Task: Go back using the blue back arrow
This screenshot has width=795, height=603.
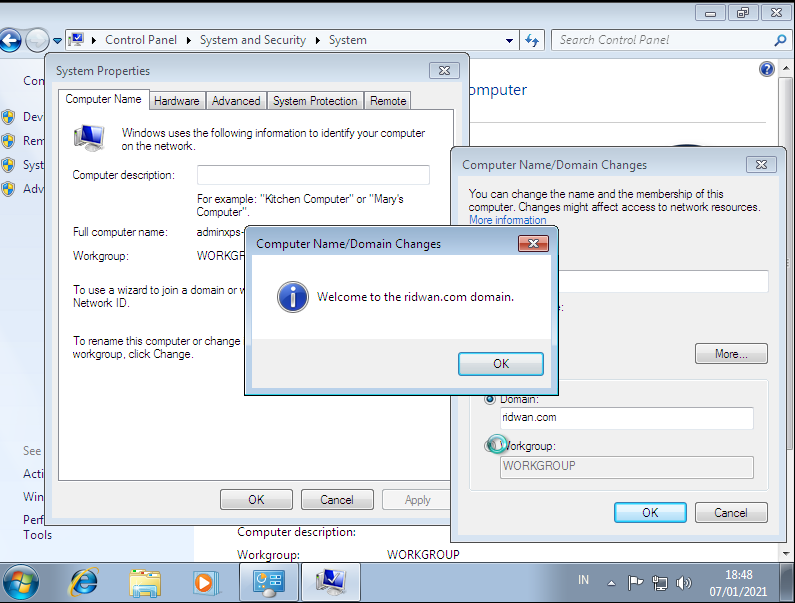Action: pos(10,40)
